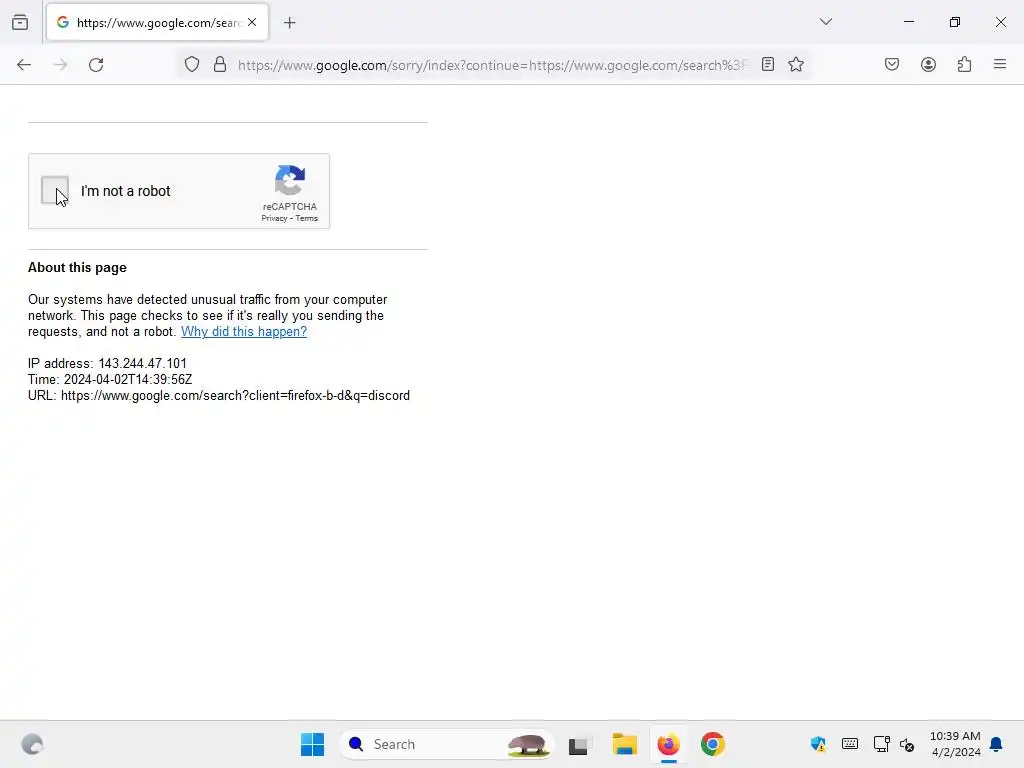The height and width of the screenshot is (768, 1024).
Task: Toggle reader view icon
Action: [768, 65]
